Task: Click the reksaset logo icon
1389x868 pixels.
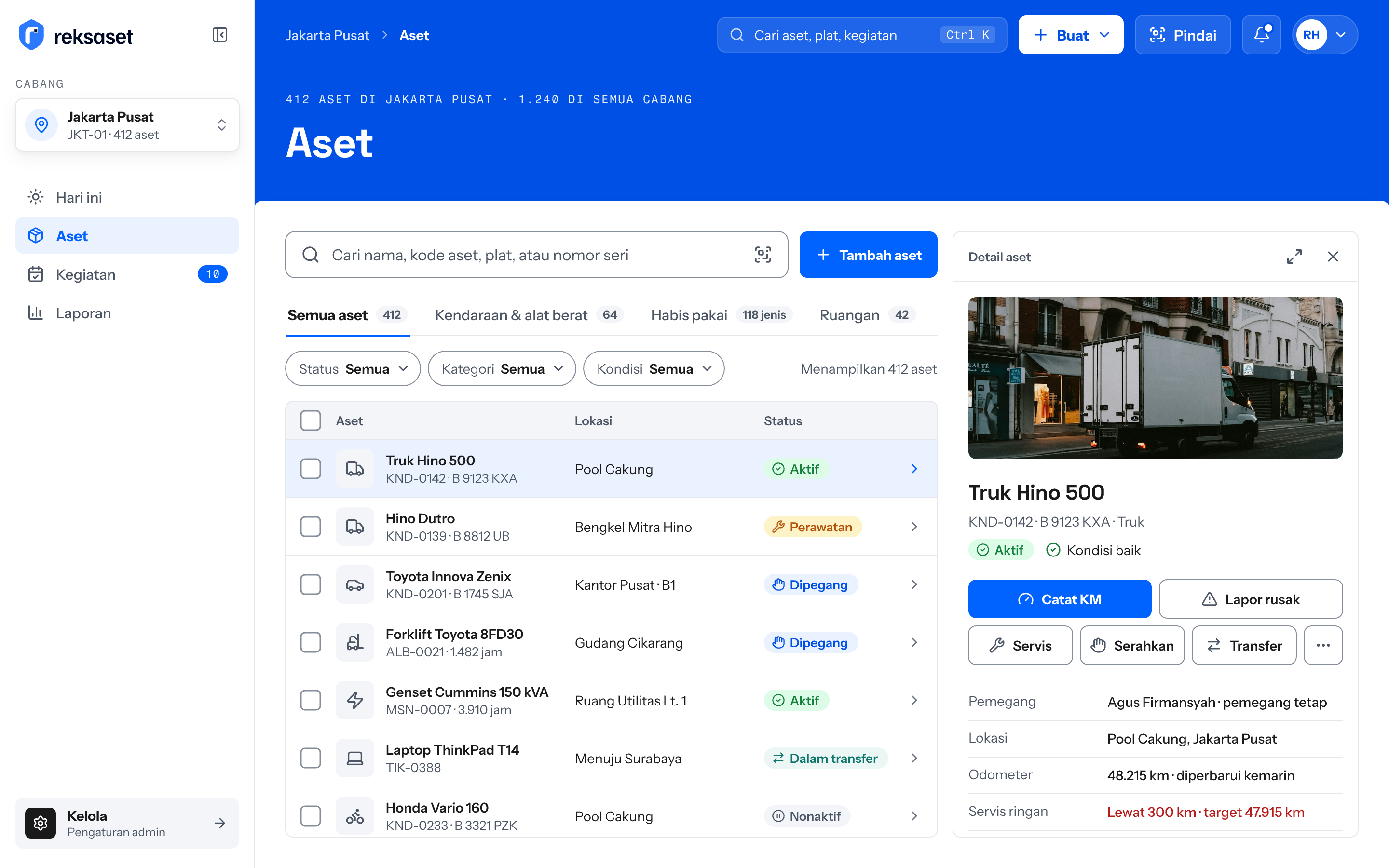Action: click(31, 35)
